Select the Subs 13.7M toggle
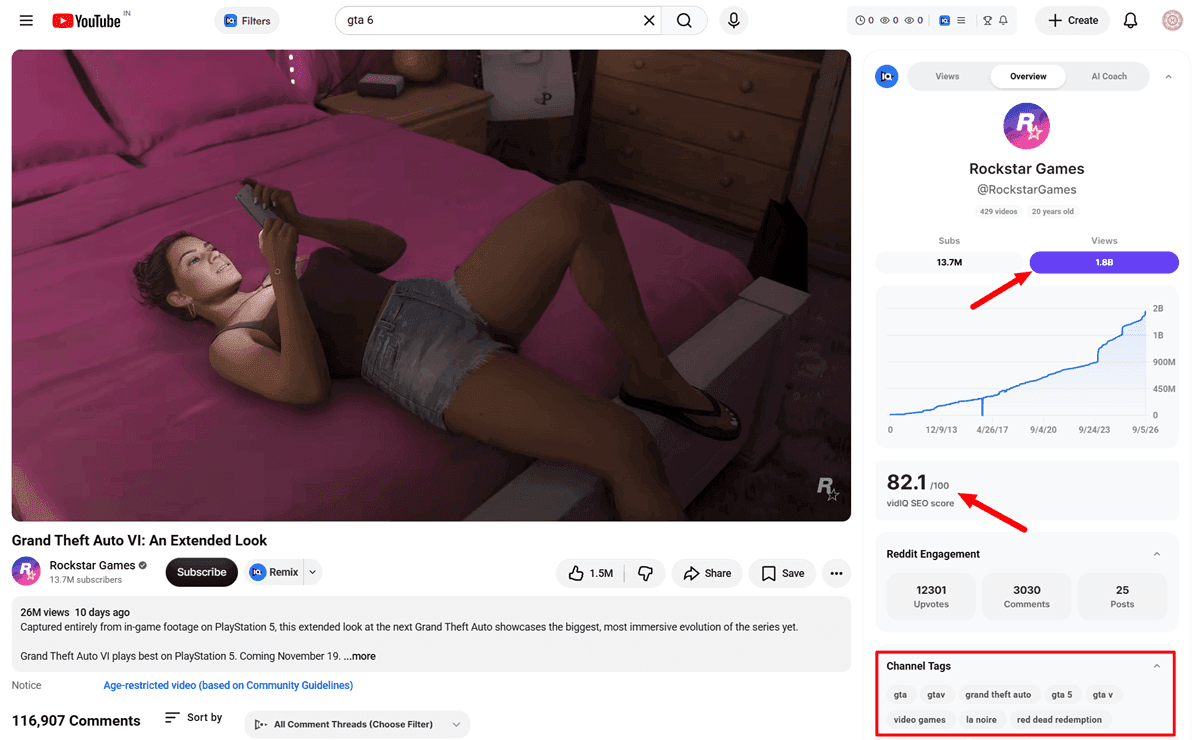This screenshot has height=740, width=1200. 949,262
